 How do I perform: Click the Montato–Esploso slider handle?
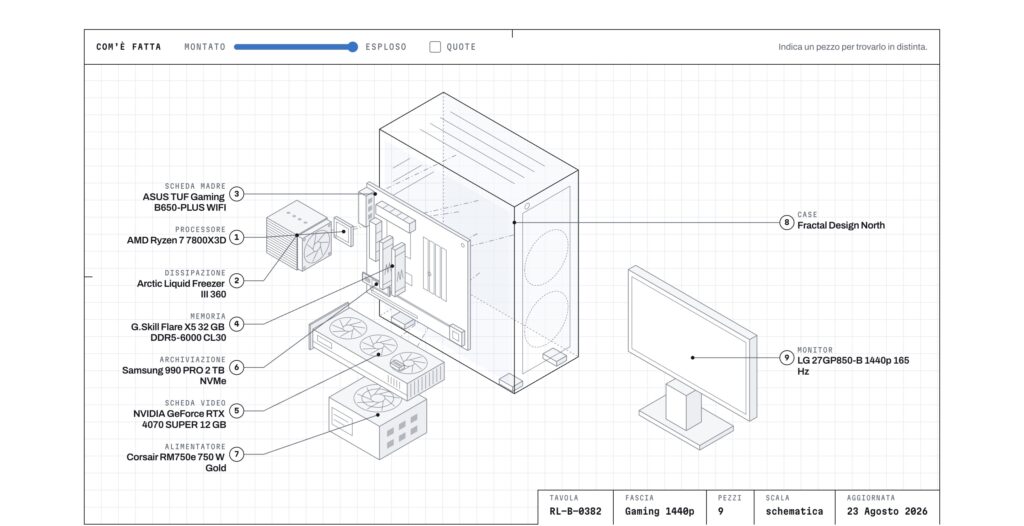pos(353,47)
